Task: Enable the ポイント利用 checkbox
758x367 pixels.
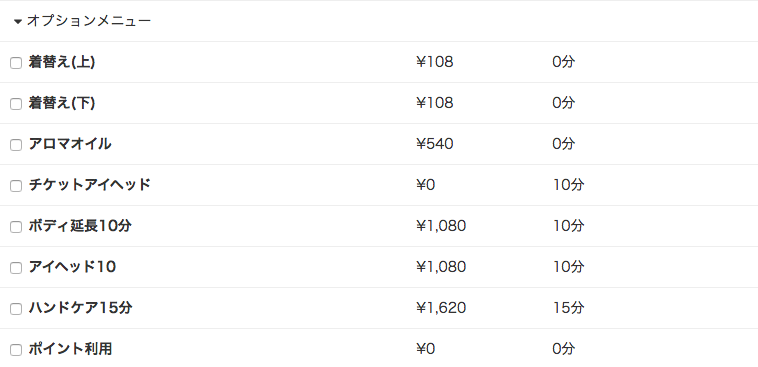Action: 16,350
